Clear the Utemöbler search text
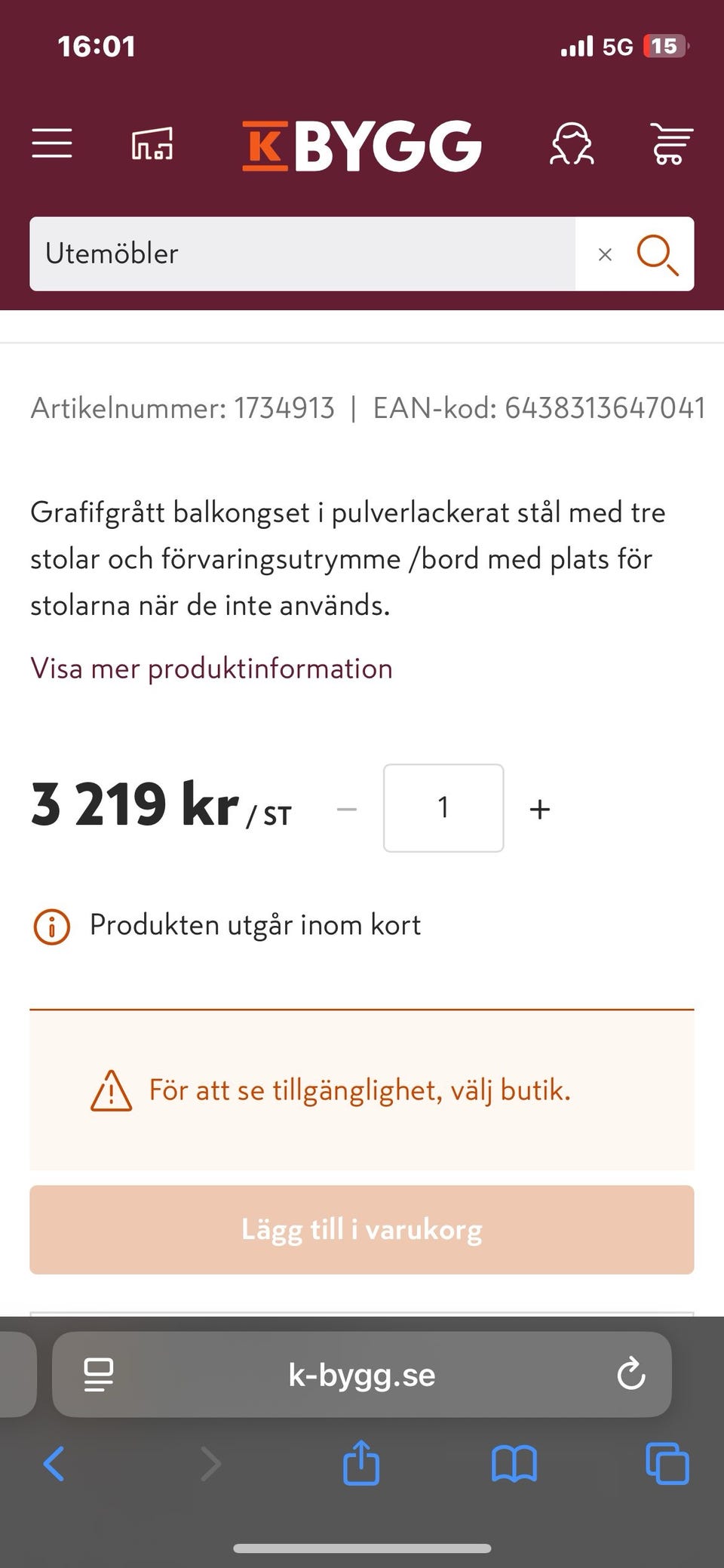Screen dimensions: 724x1568 pyautogui.click(x=606, y=254)
